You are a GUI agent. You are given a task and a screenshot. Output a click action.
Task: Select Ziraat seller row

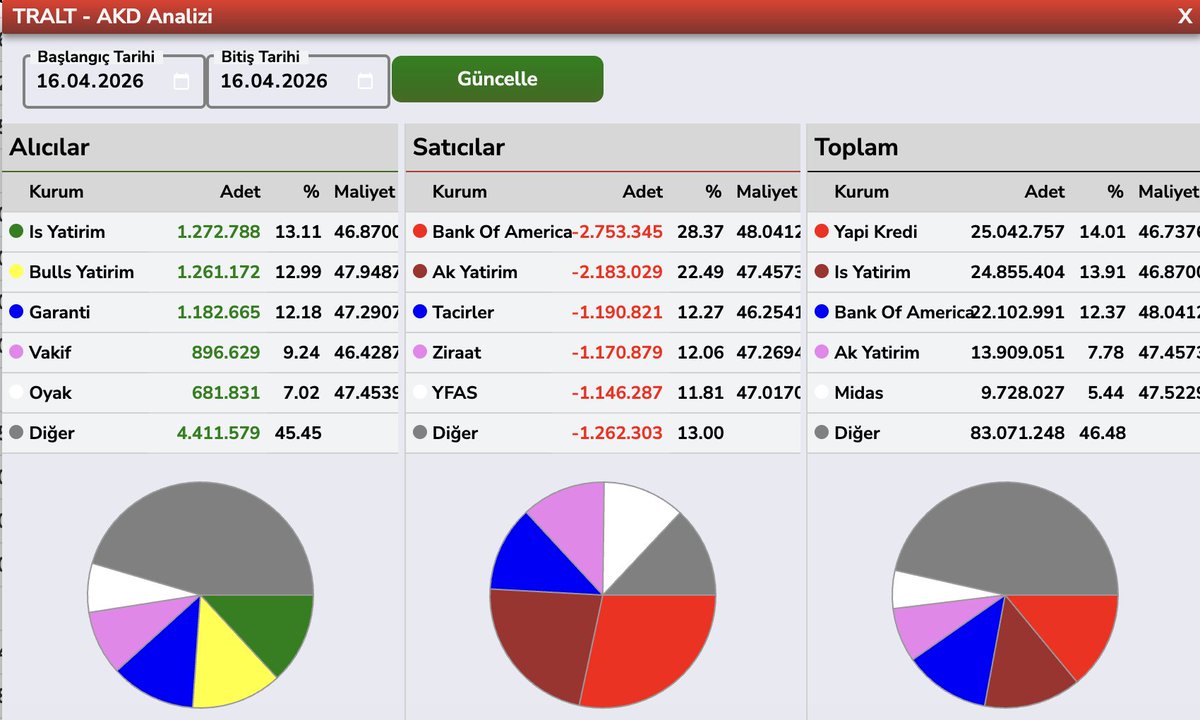point(603,352)
